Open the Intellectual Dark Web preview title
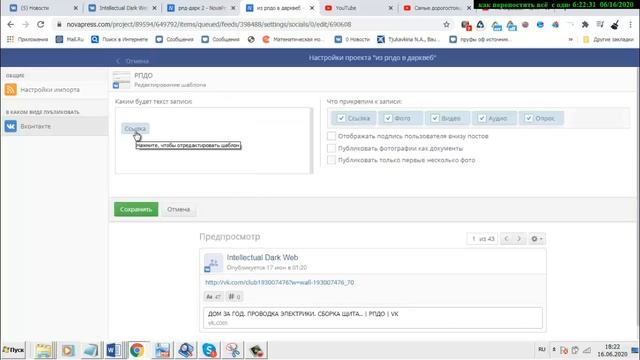This screenshot has height=360, width=640. click(262, 258)
